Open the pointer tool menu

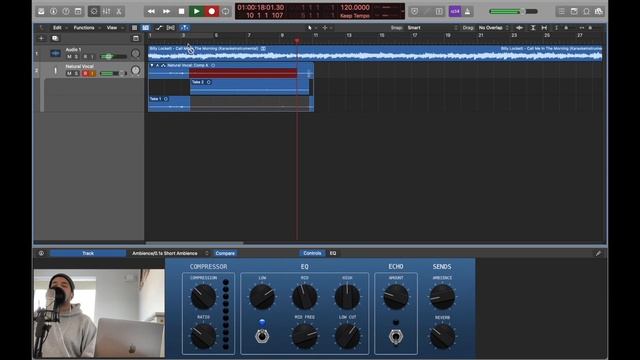click(x=311, y=28)
